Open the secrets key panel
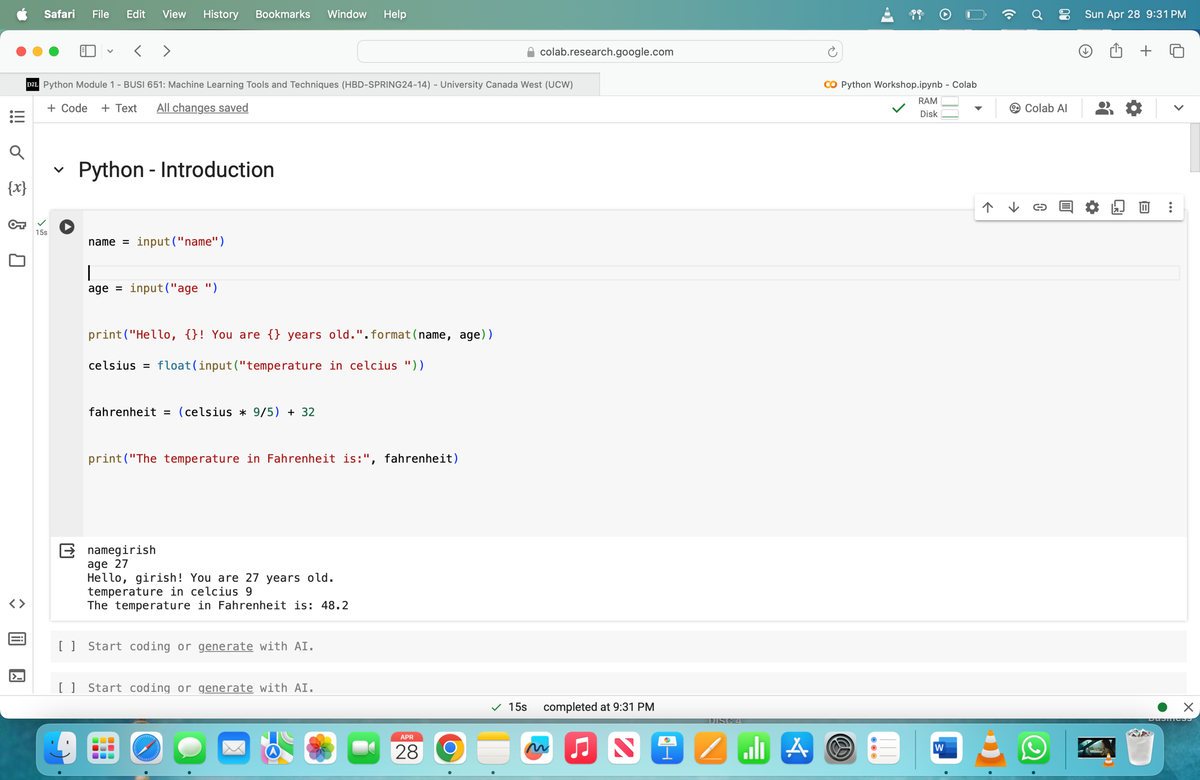The width and height of the screenshot is (1200, 780). click(15, 225)
